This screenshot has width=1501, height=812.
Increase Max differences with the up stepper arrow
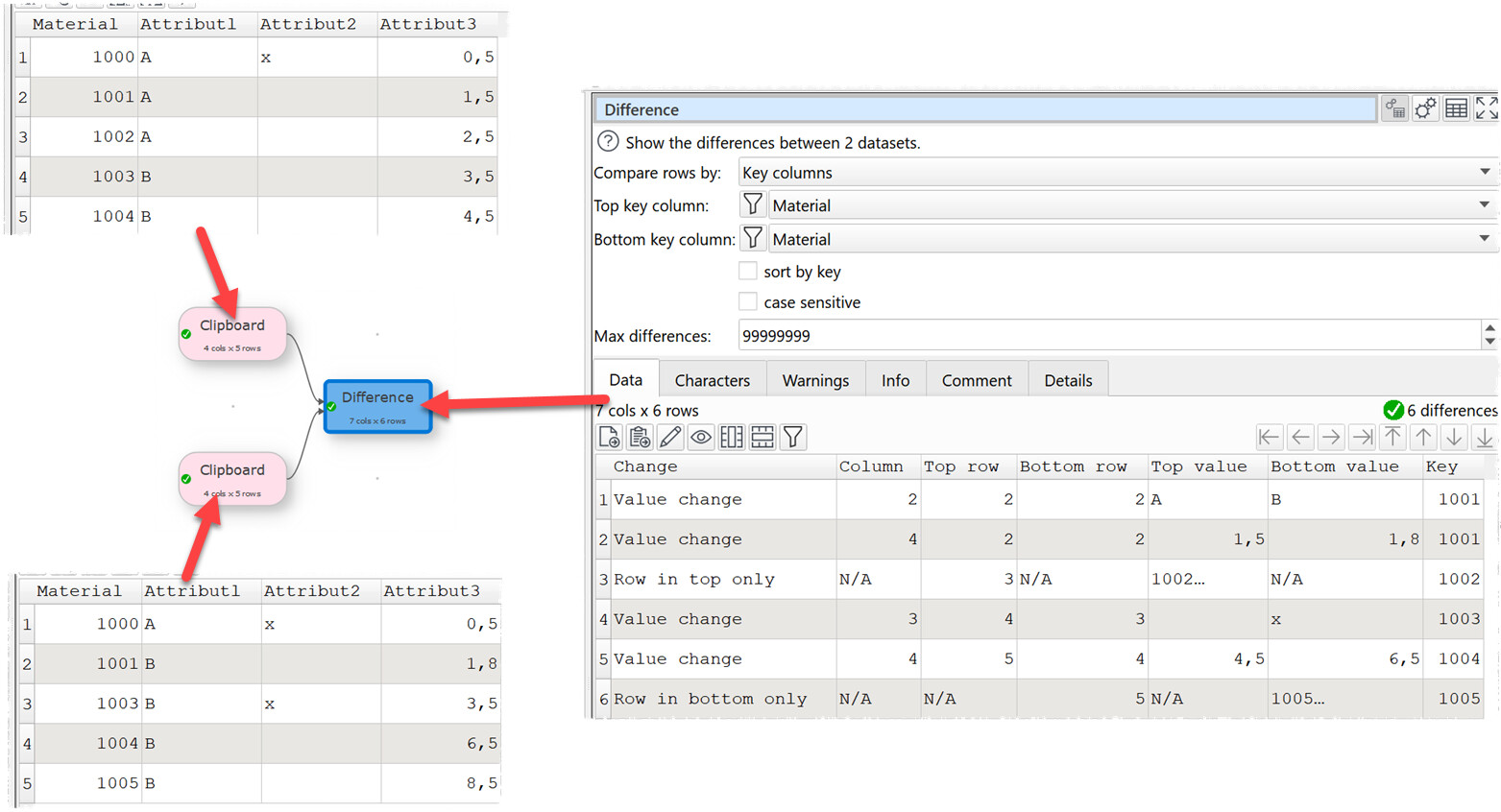click(x=1489, y=329)
